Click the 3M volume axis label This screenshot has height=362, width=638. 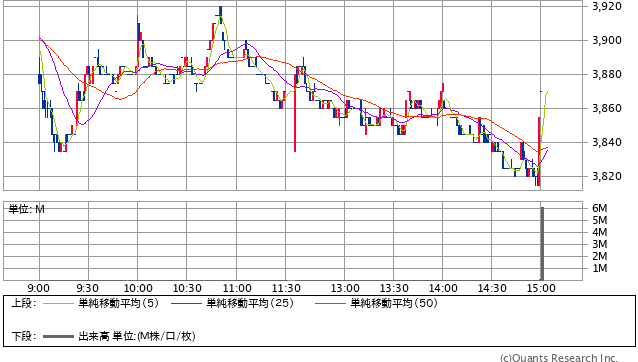tap(600, 244)
